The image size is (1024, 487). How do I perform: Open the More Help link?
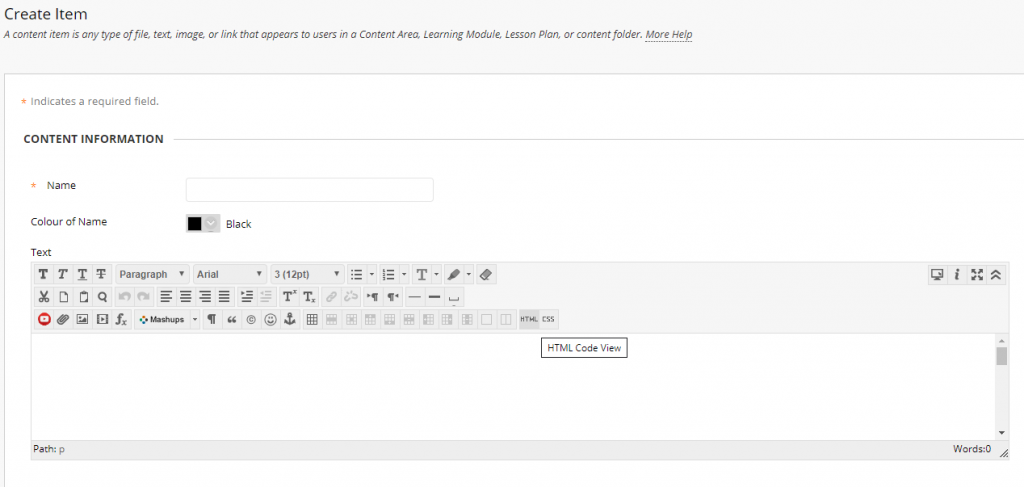tap(668, 35)
